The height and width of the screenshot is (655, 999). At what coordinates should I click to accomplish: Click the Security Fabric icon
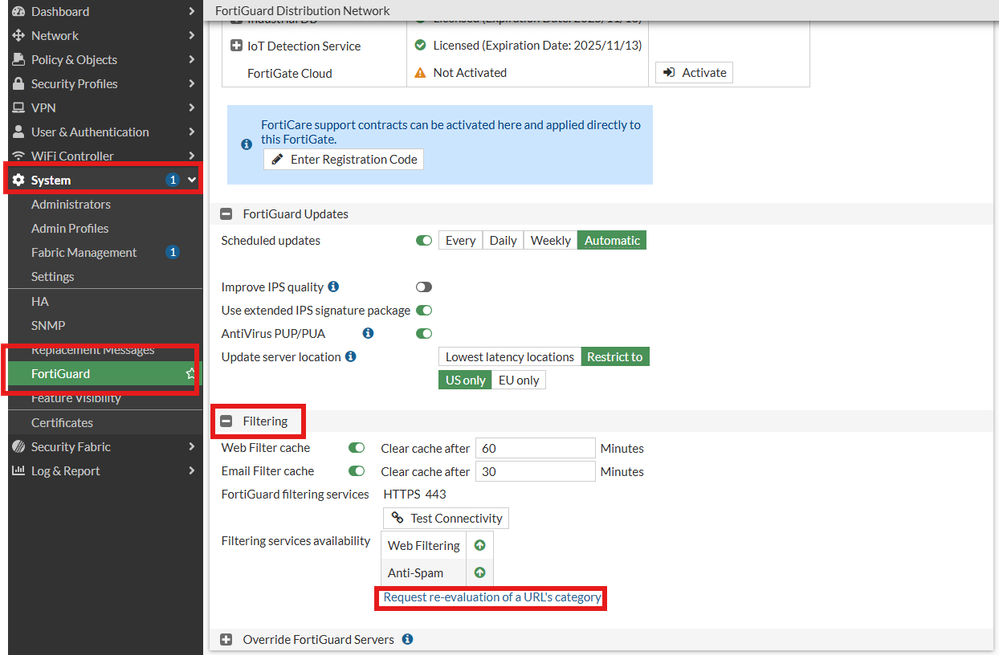click(x=18, y=447)
